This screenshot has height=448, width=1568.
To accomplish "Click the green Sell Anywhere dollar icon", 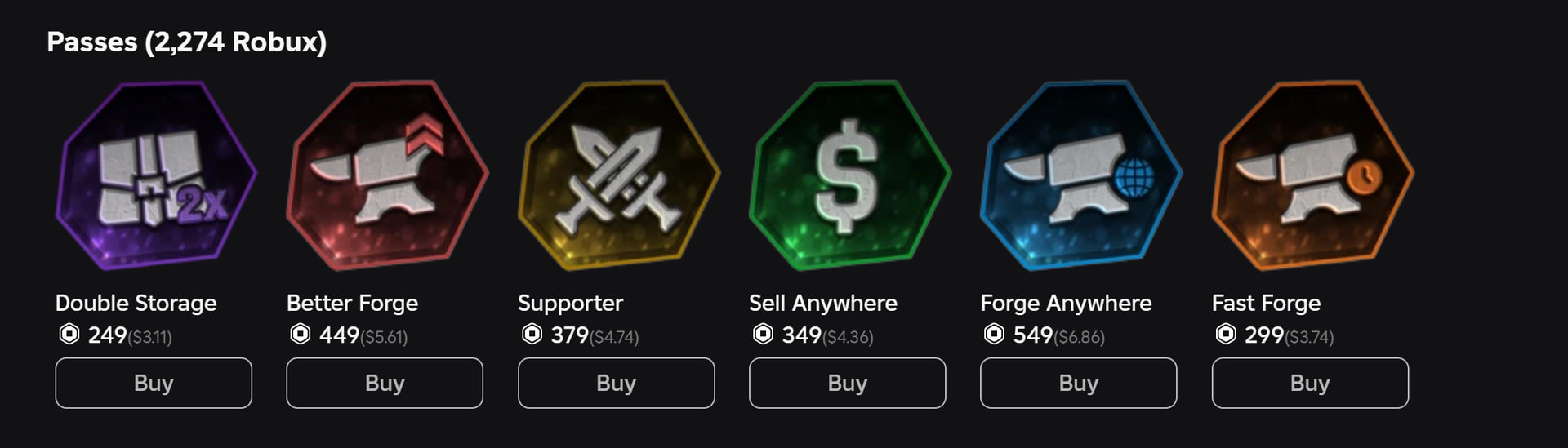I will point(849,175).
